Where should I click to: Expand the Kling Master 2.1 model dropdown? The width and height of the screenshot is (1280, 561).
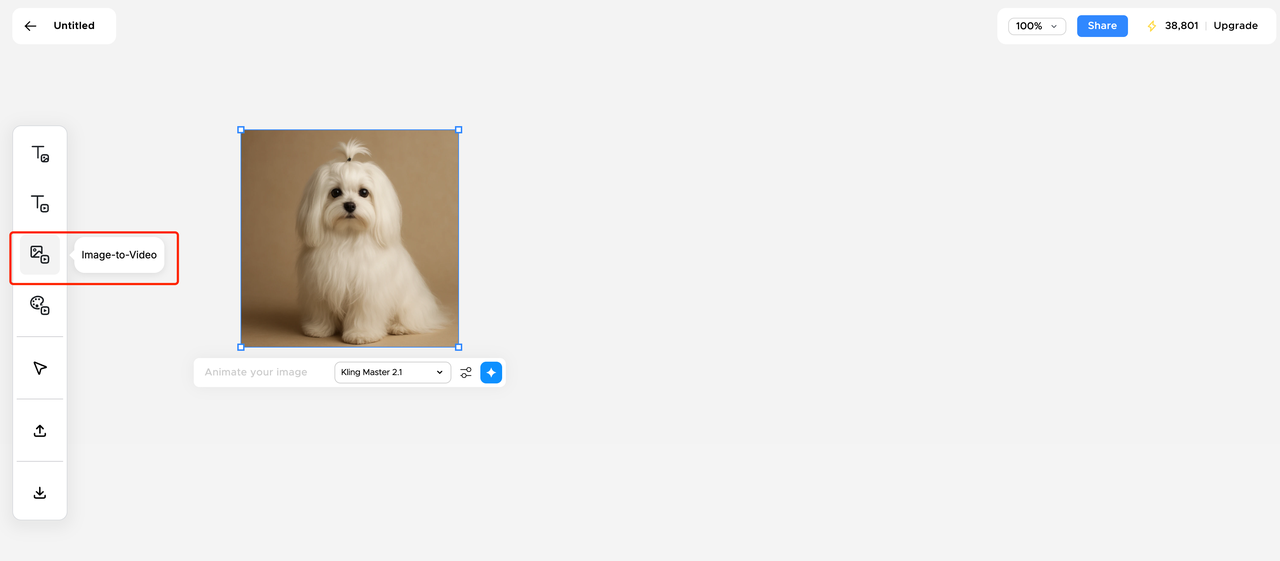pos(392,372)
